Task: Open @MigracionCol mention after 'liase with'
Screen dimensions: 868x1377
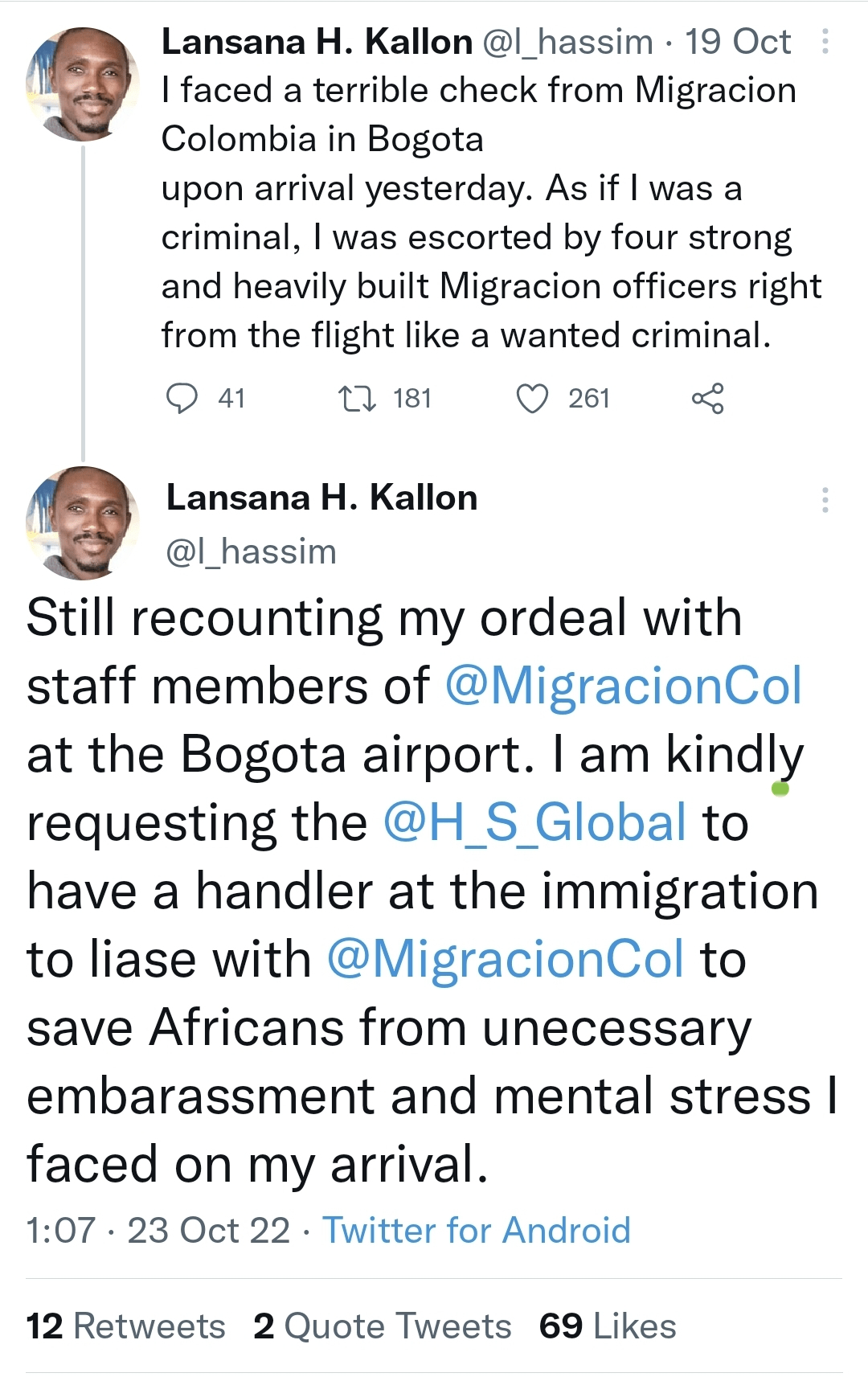Action: point(506,959)
